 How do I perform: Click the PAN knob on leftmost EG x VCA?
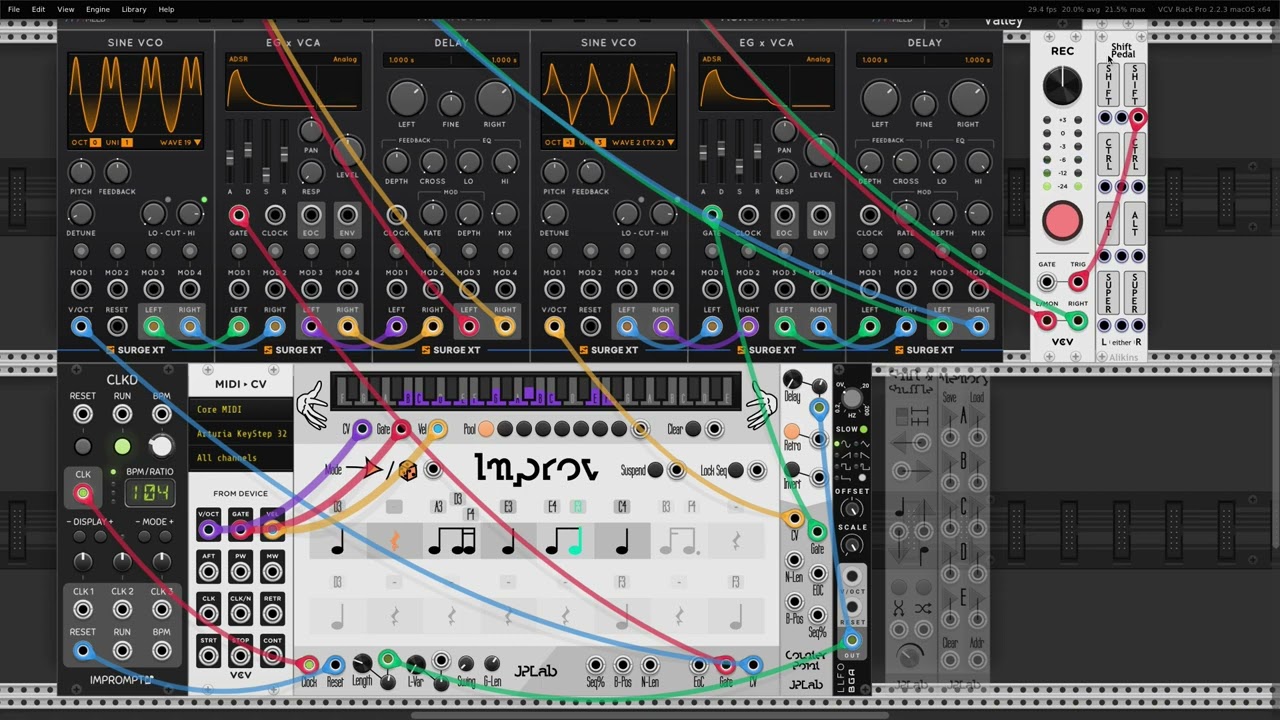point(311,131)
